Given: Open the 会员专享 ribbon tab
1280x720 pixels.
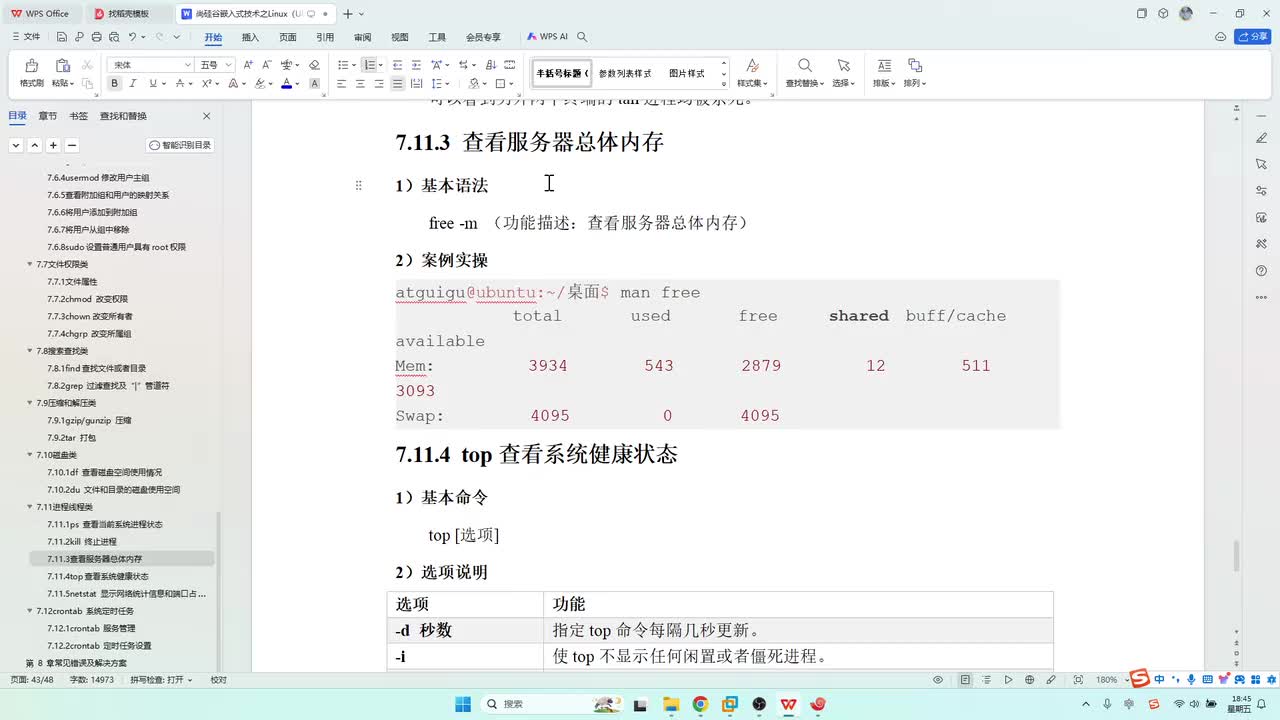Looking at the screenshot, I should (483, 37).
